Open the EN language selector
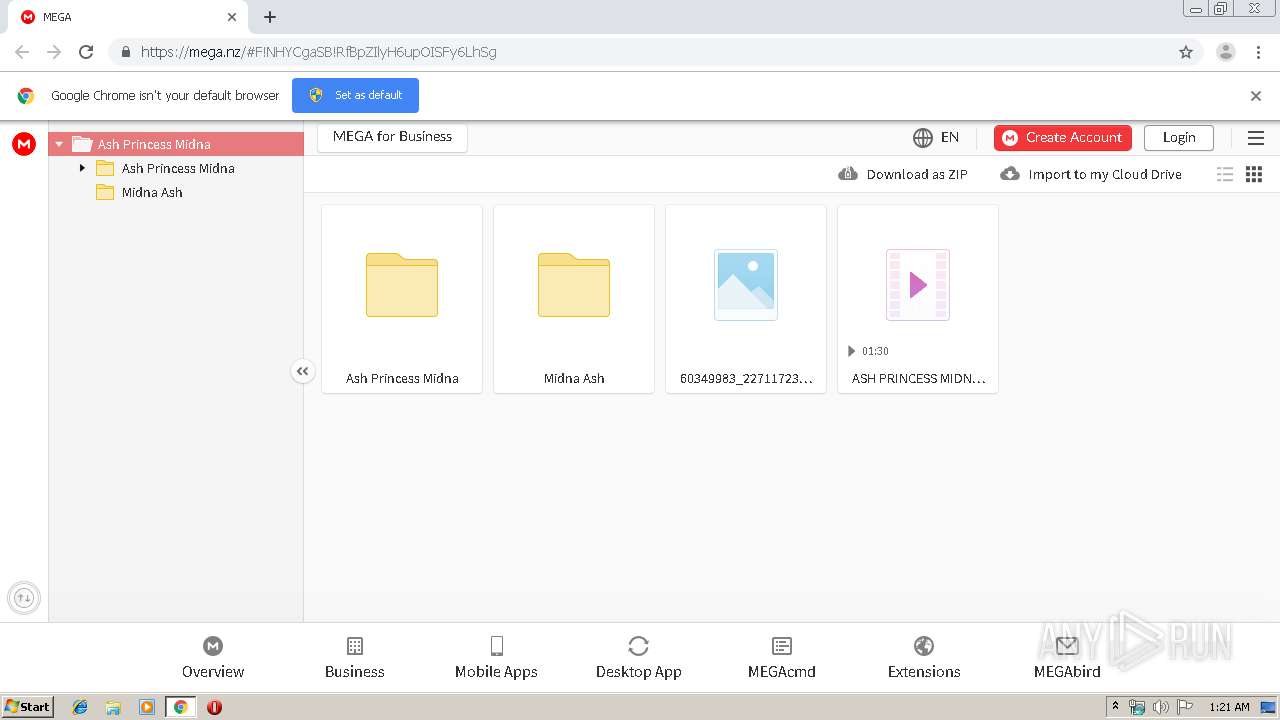1280x720 pixels. pos(936,138)
